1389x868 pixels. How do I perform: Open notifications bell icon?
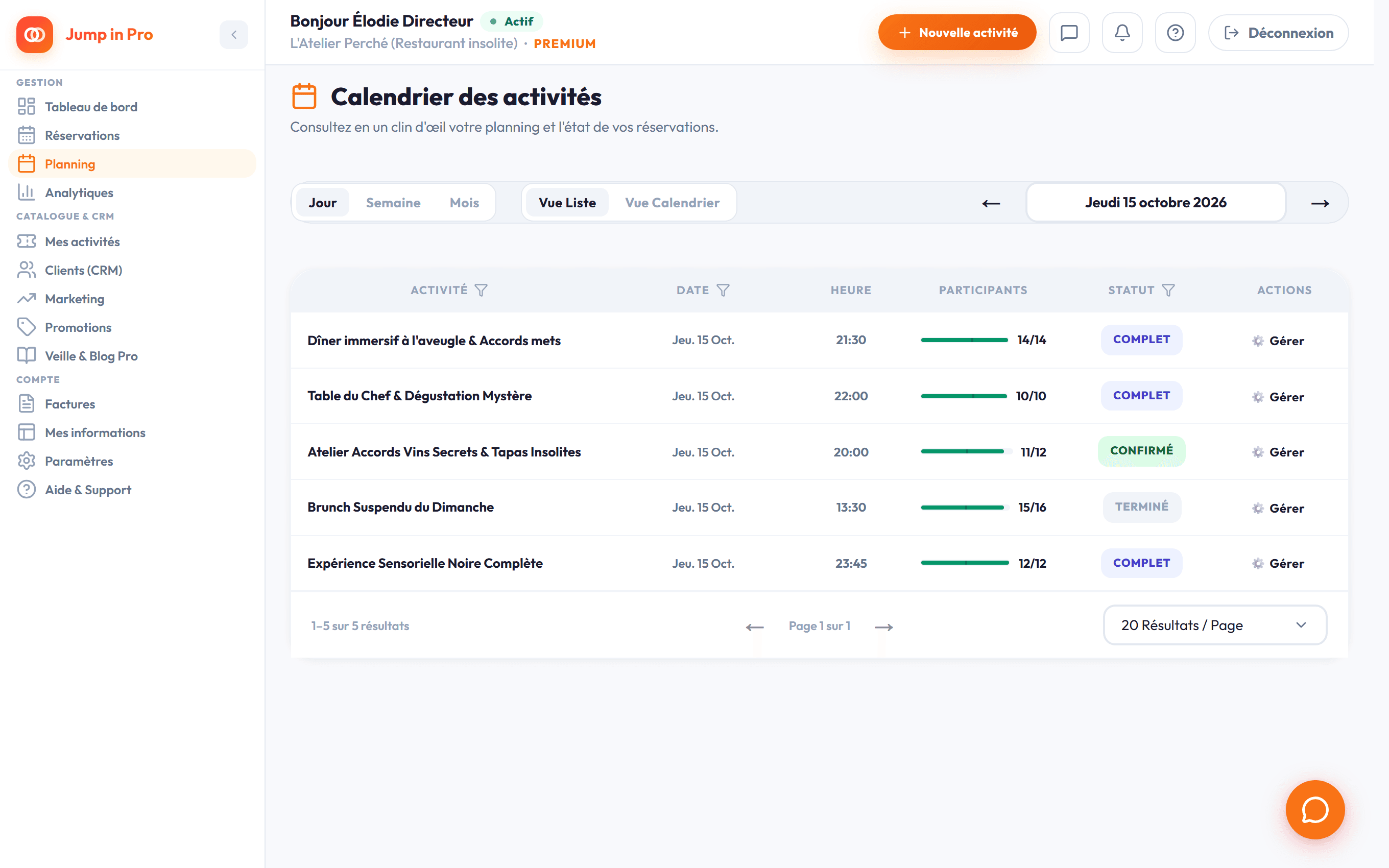click(x=1122, y=33)
